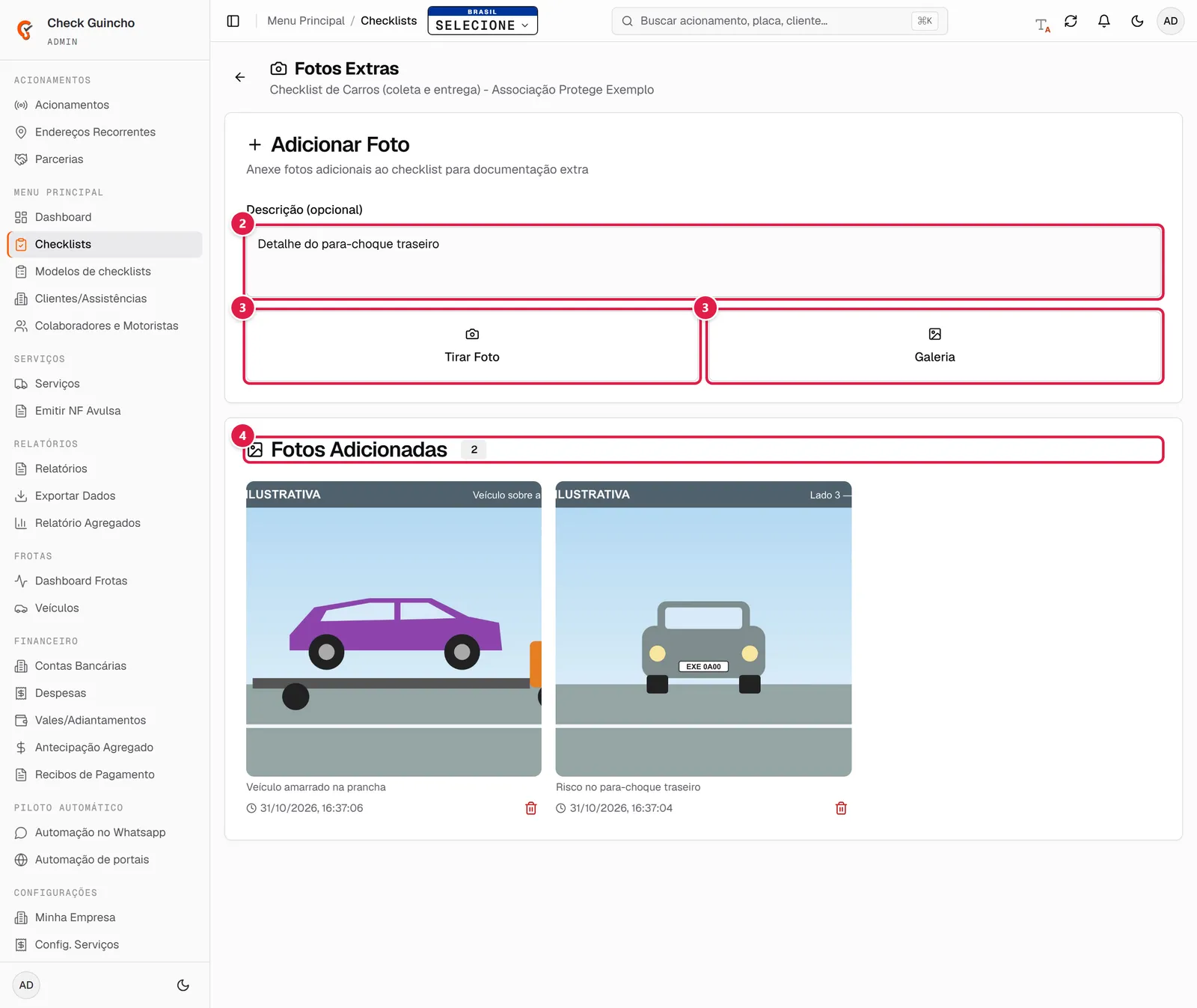Open Modelos de checklists
The image size is (1197, 1008).
(105, 272)
